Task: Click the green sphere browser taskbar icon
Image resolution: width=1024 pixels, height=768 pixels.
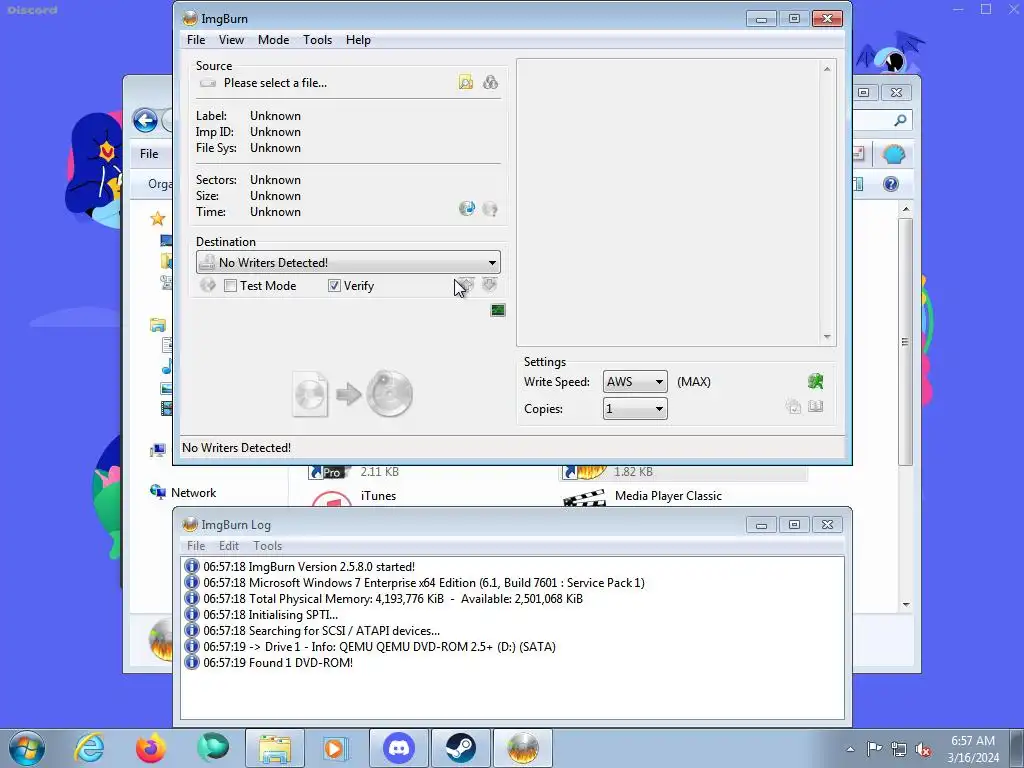Action: tap(213, 748)
